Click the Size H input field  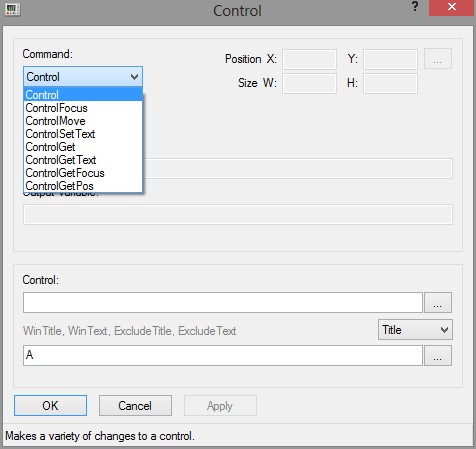click(x=390, y=83)
